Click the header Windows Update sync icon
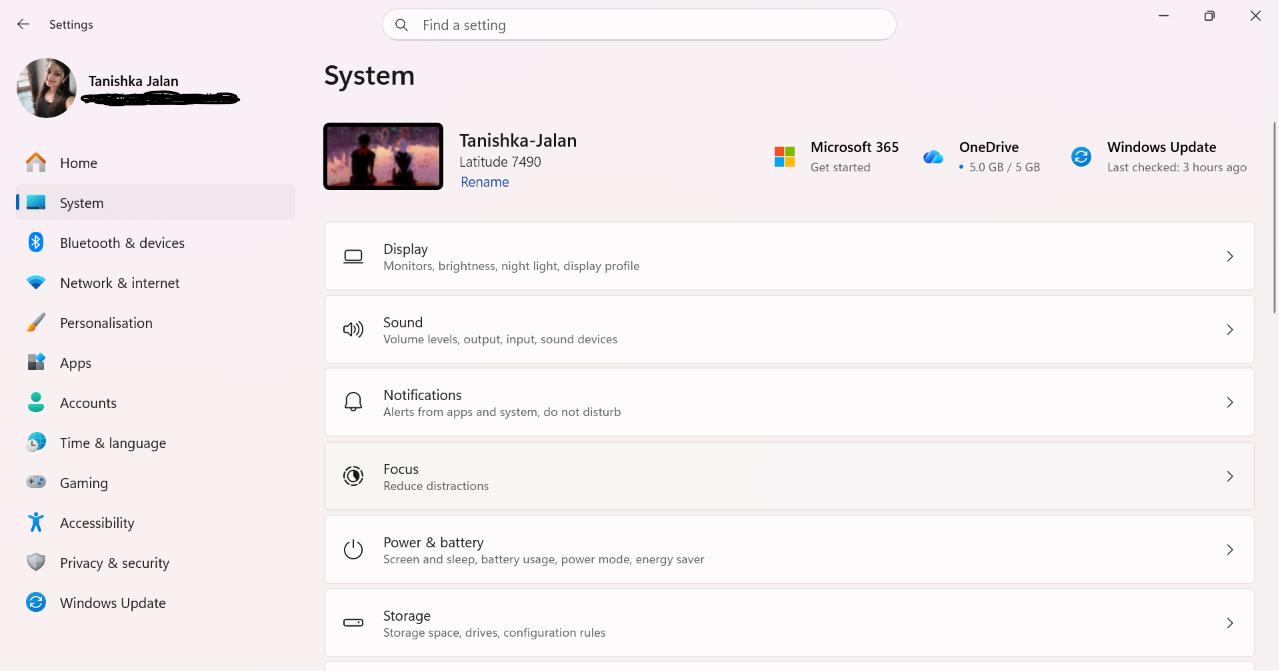The height and width of the screenshot is (671, 1279). (1081, 157)
